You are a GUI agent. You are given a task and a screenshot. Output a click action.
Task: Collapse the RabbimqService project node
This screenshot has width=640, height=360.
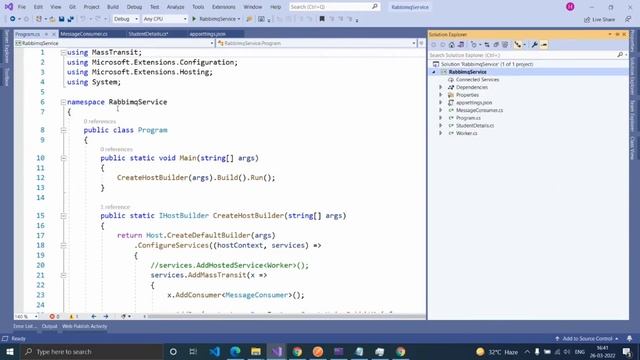pyautogui.click(x=434, y=72)
